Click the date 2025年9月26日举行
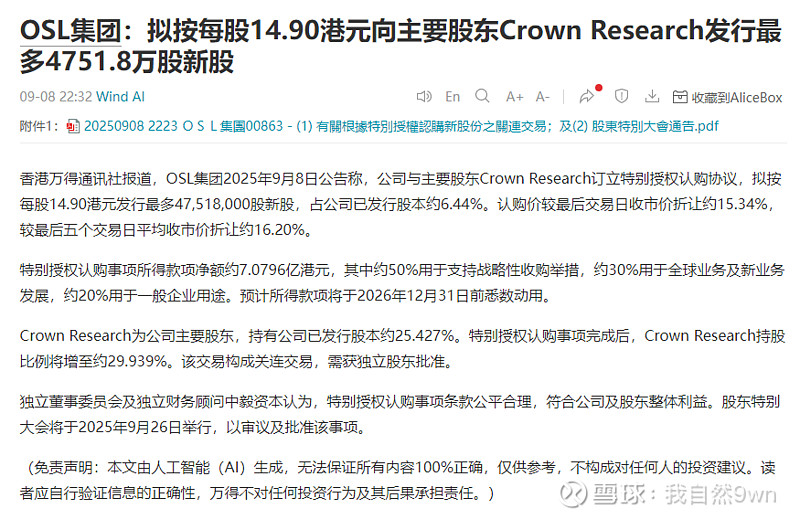This screenshot has width=800, height=519. 145,427
